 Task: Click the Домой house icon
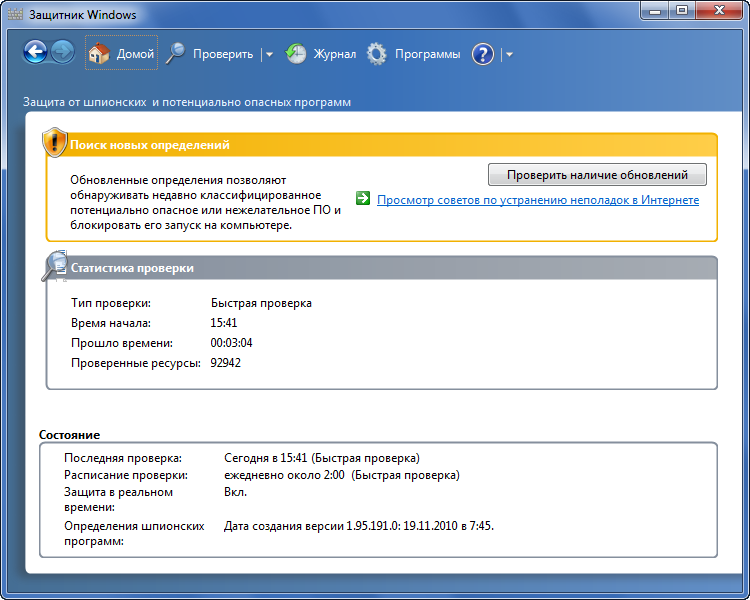pos(99,53)
